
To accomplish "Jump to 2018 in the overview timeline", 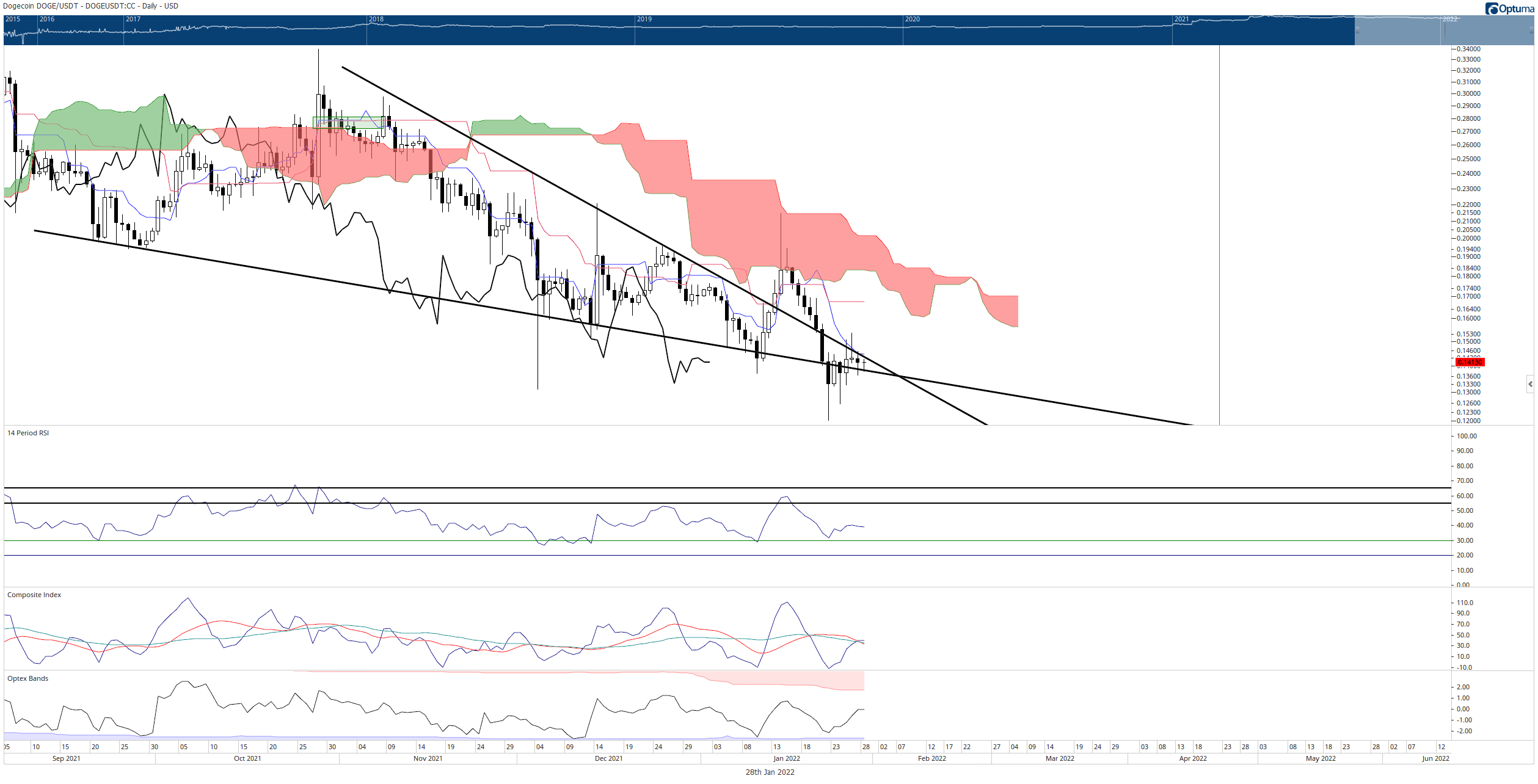I will pyautogui.click(x=376, y=20).
